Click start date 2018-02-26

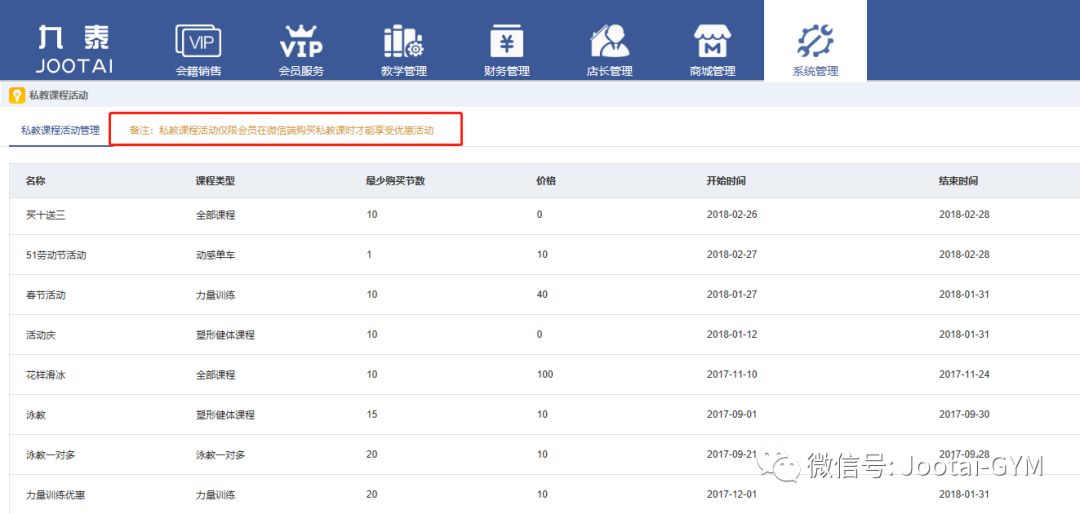pyautogui.click(x=731, y=215)
